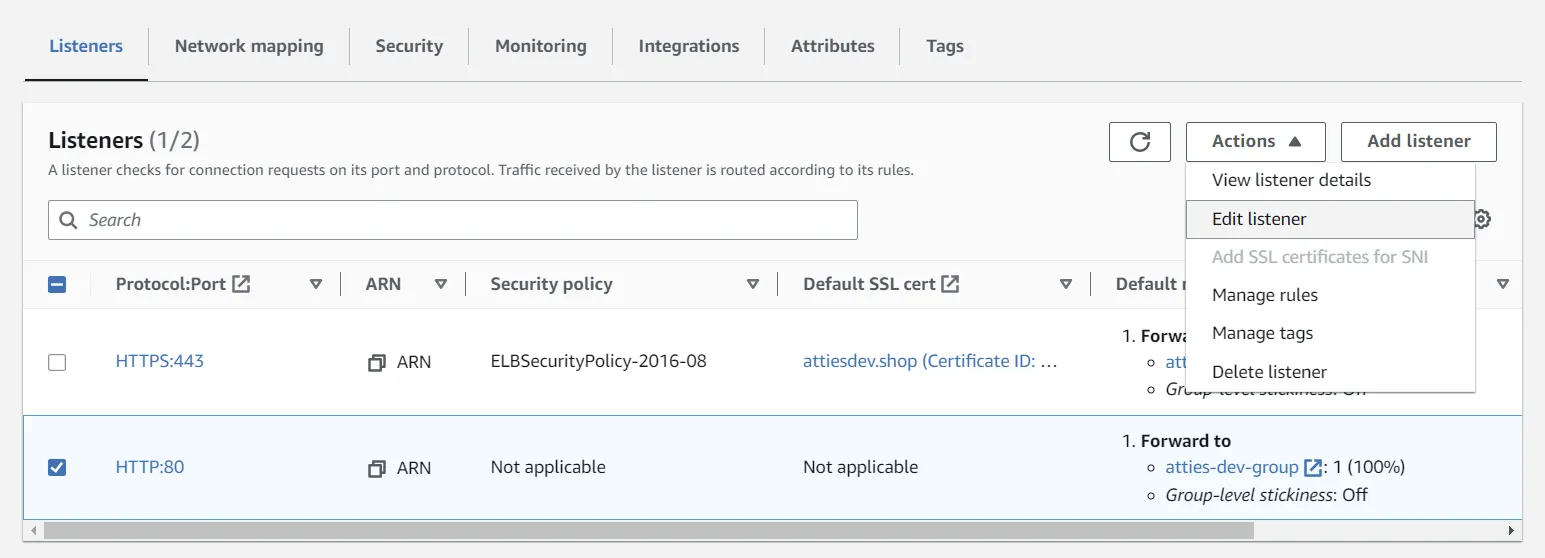Viewport: 1545px width, 558px height.
Task: Uncheck the HTTP:80 listener row checkbox
Action: point(57,467)
